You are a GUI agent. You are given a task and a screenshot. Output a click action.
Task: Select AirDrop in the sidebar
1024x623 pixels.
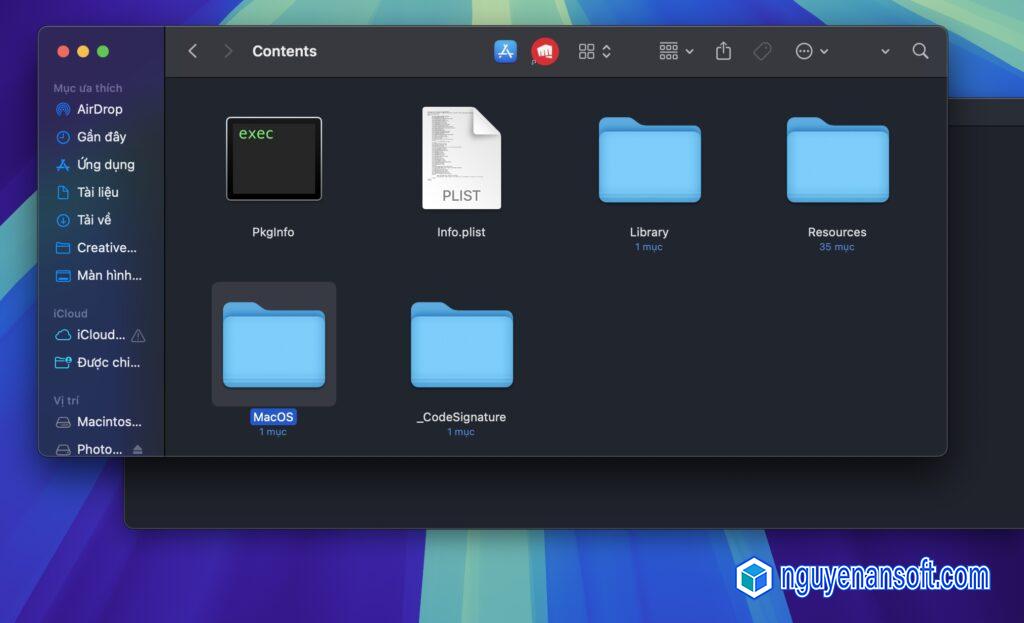point(99,109)
